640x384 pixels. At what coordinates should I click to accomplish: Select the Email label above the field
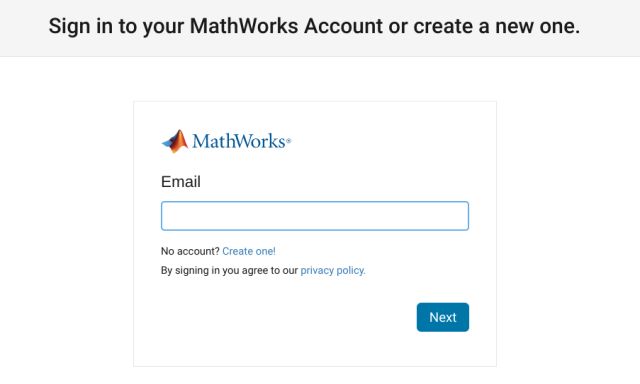181,182
